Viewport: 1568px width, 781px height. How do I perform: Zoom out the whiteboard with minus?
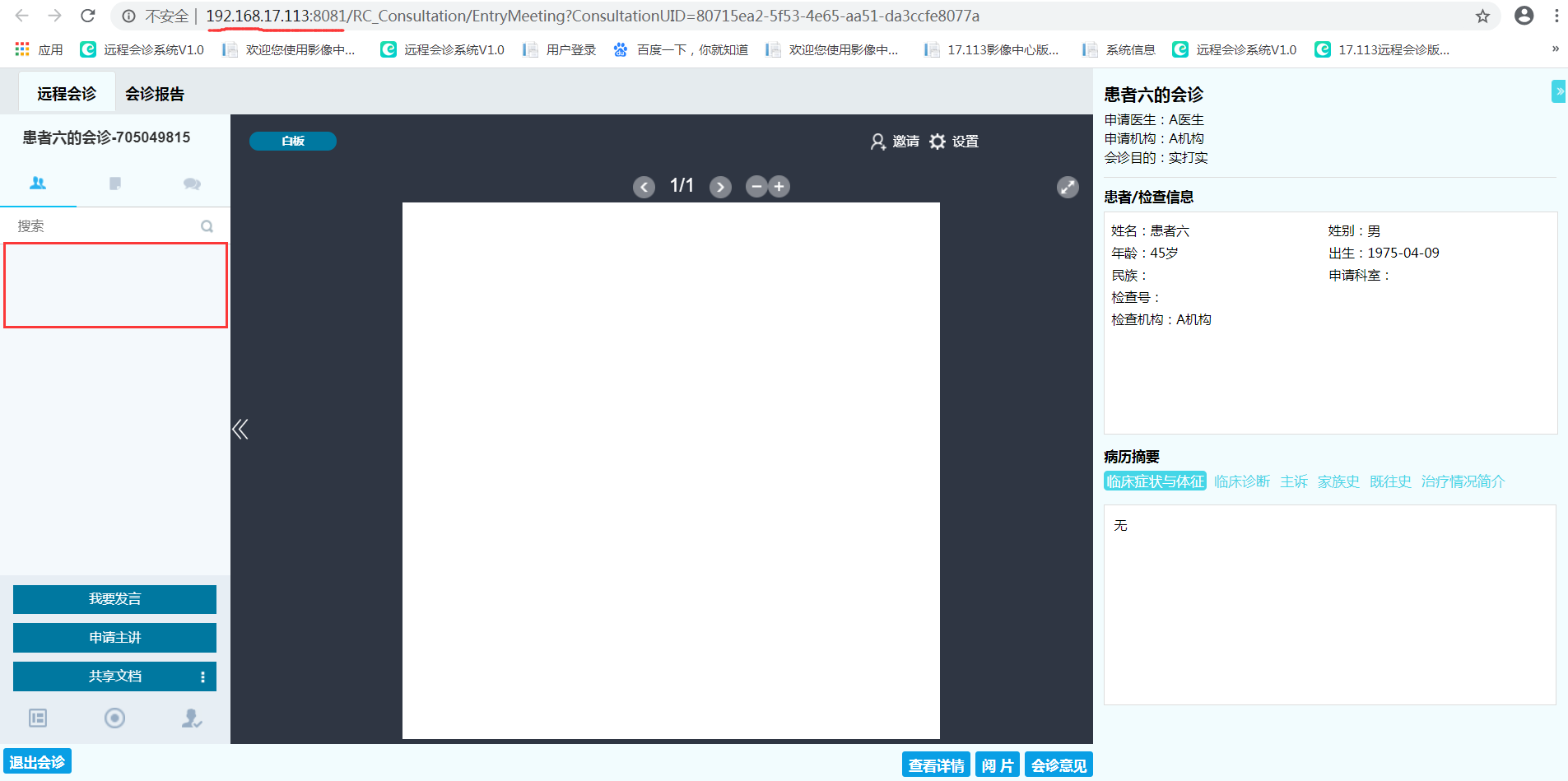click(x=756, y=187)
